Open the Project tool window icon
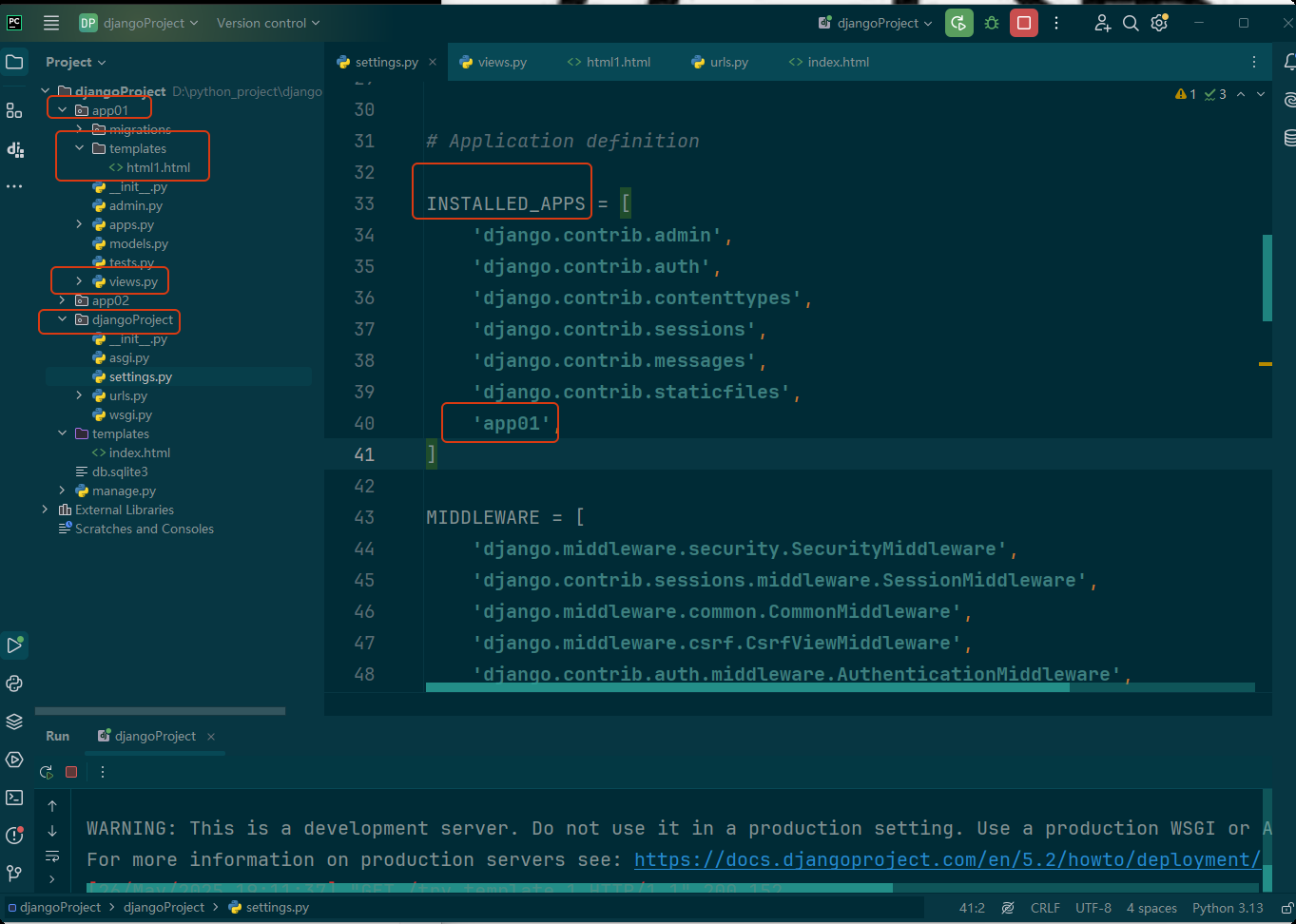Image resolution: width=1296 pixels, height=924 pixels. point(14,63)
